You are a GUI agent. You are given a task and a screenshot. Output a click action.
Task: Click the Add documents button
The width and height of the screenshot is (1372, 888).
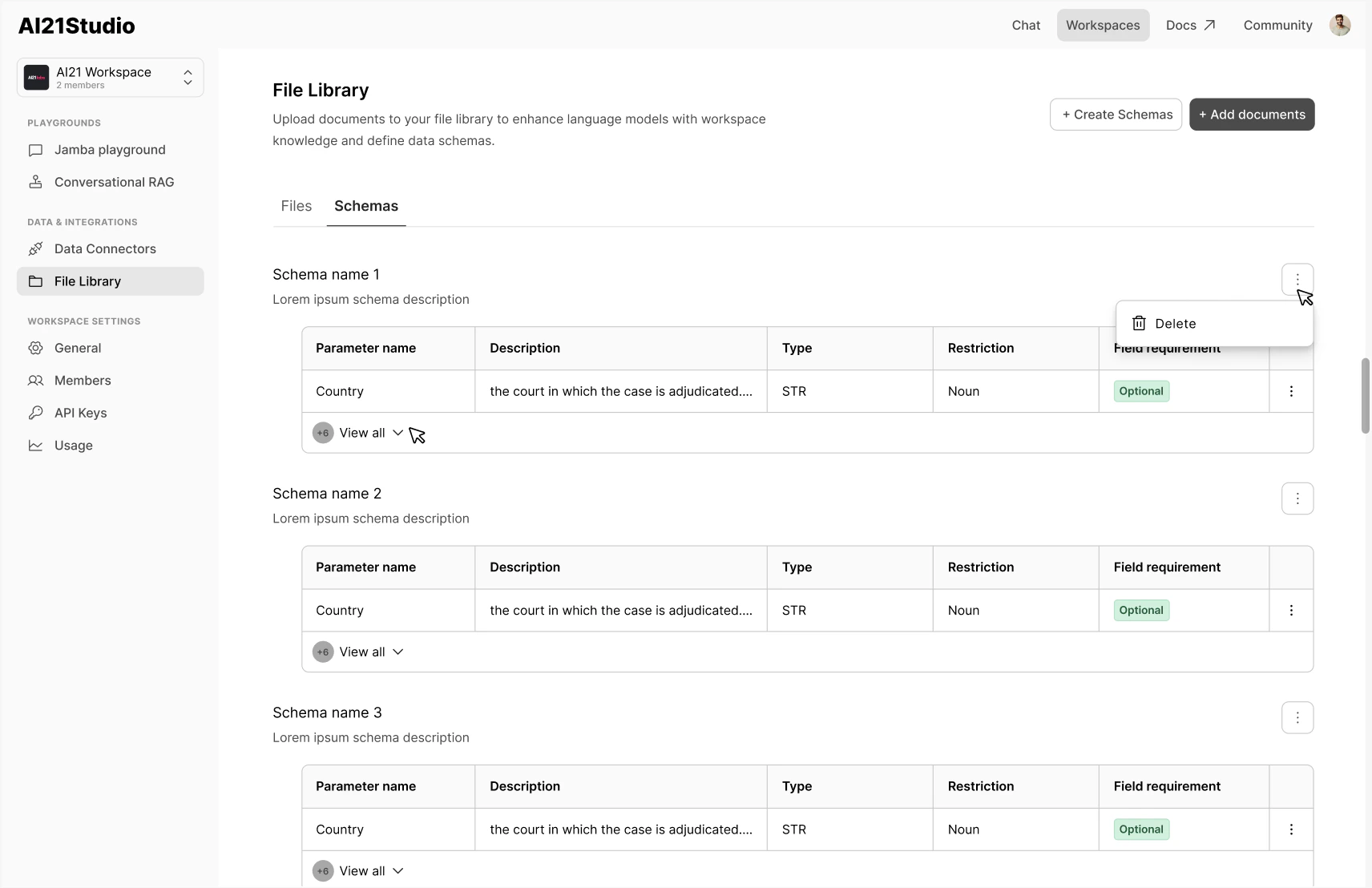(1252, 114)
